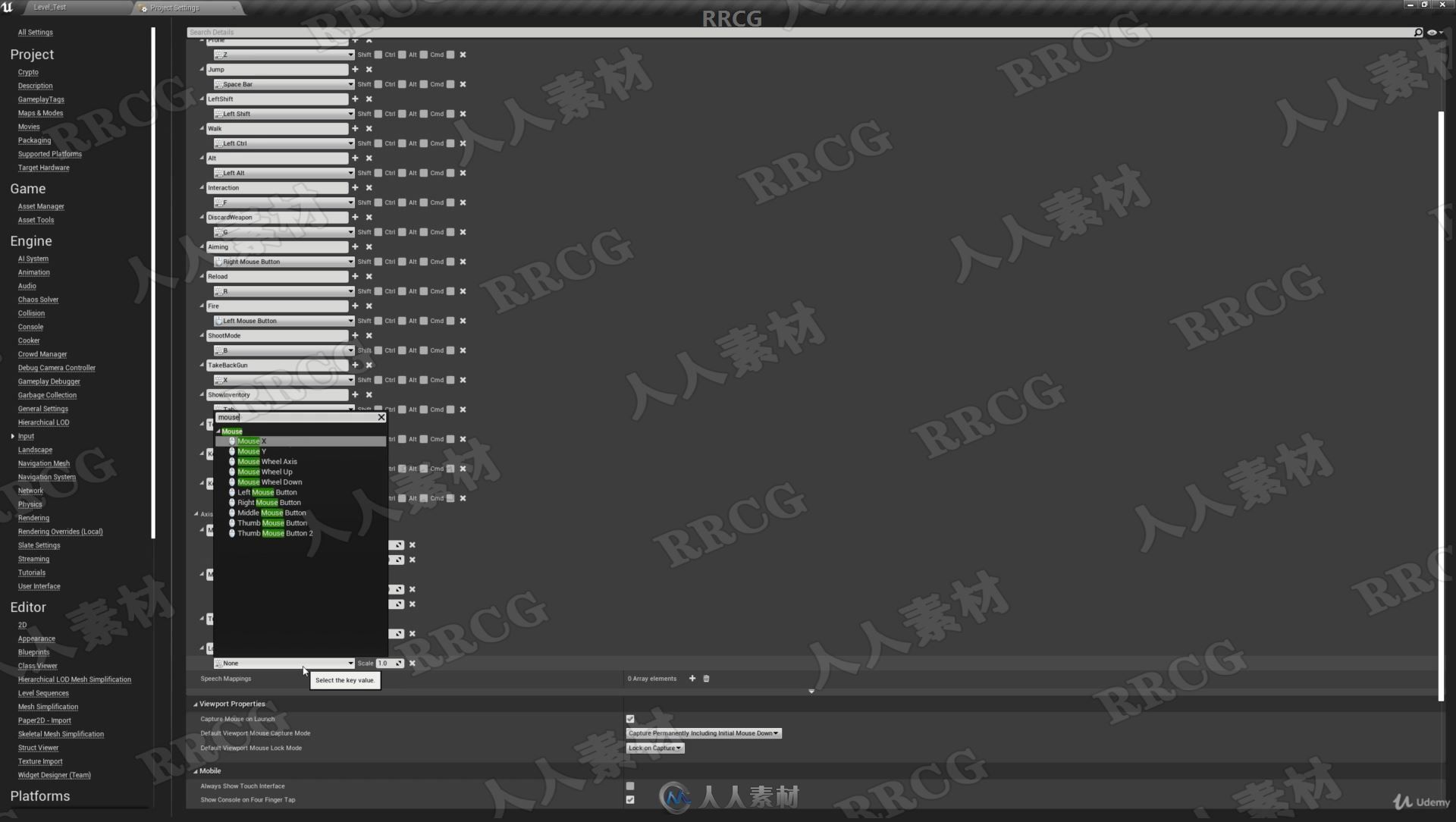
Task: Toggle Capture Mouse on Launch checkbox
Action: point(630,719)
